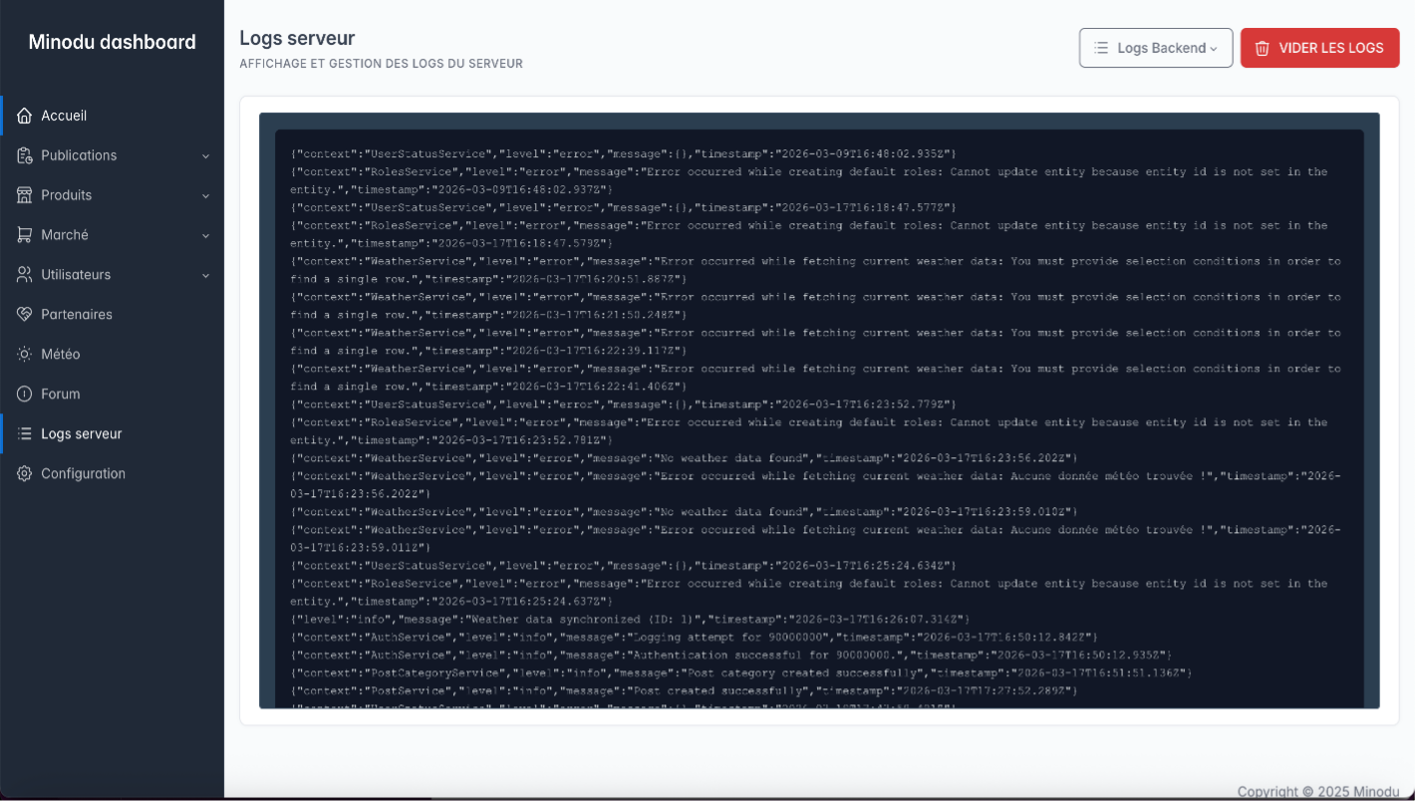The width and height of the screenshot is (1417, 803).
Task: Click the Accueil home icon
Action: click(x=25, y=116)
